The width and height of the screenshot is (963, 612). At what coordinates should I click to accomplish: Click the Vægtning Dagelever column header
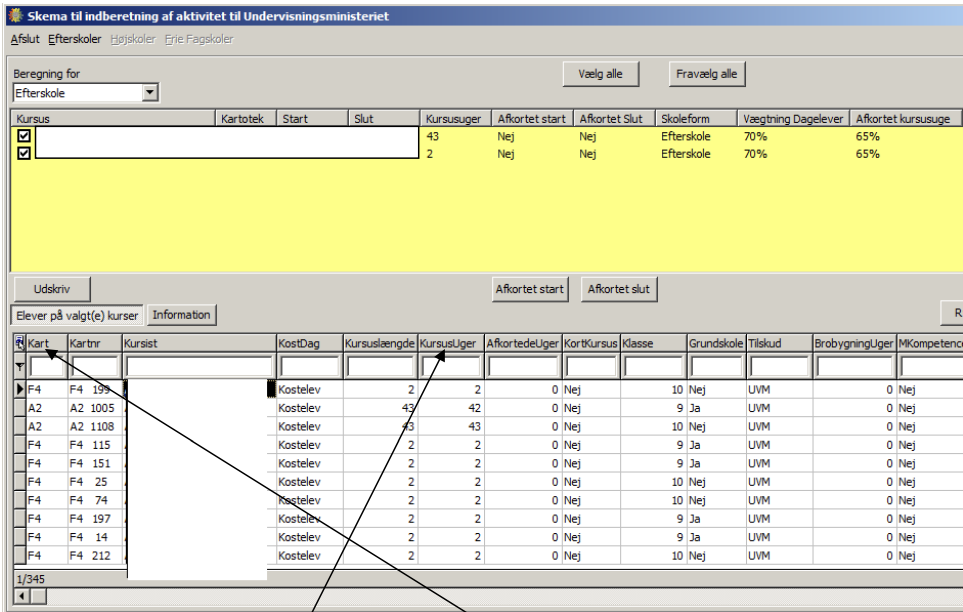(x=793, y=119)
